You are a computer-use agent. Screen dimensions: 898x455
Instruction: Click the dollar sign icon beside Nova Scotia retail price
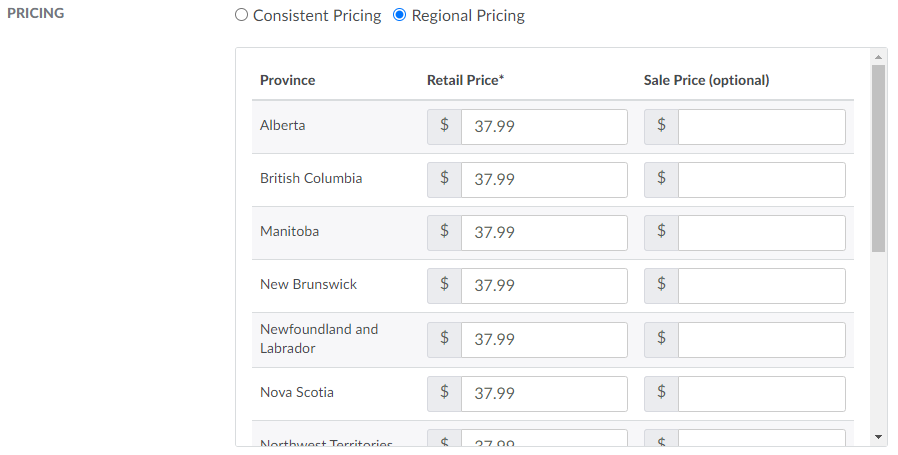444,394
